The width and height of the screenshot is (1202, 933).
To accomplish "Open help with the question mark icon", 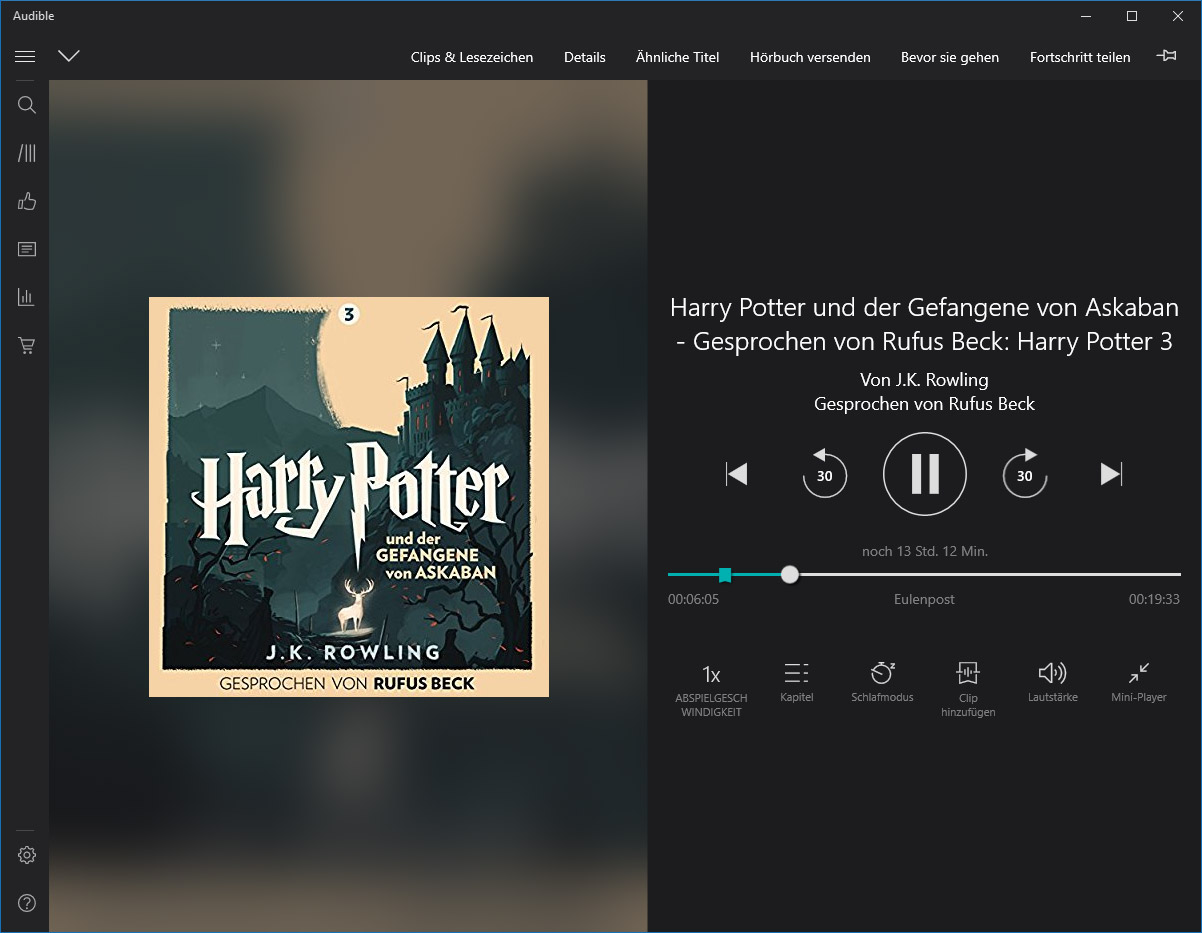I will click(27, 903).
